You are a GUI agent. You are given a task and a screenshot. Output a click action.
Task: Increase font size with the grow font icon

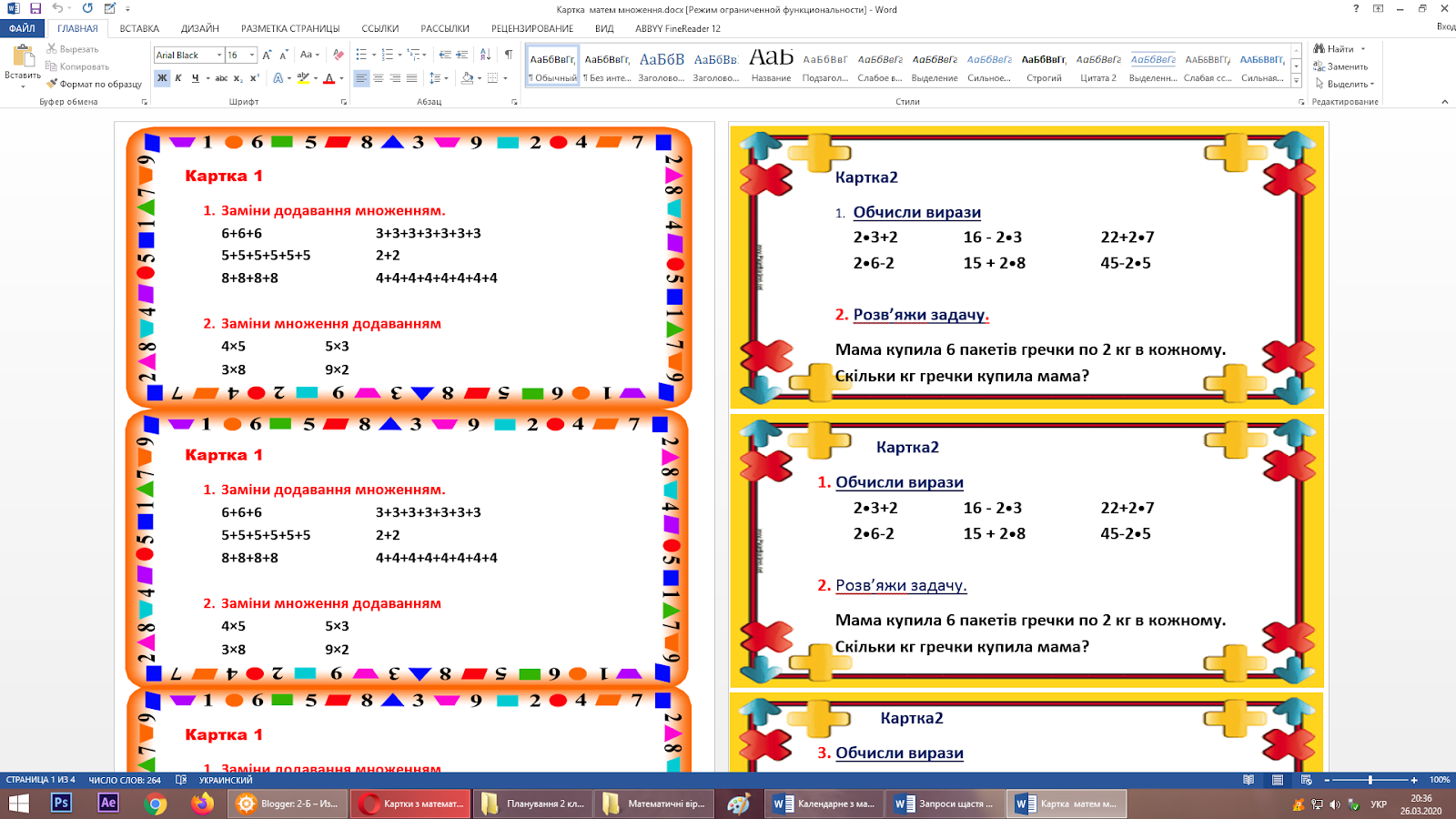click(268, 55)
